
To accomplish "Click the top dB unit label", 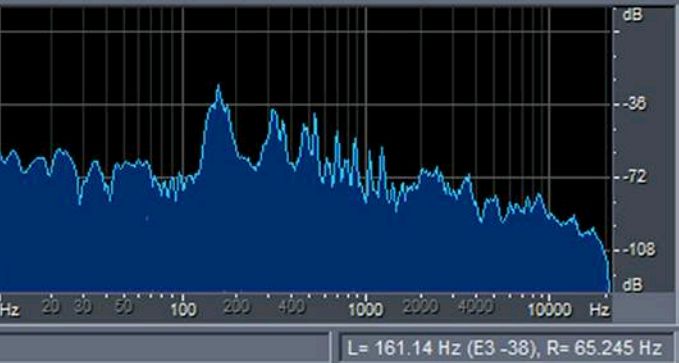I will [633, 15].
